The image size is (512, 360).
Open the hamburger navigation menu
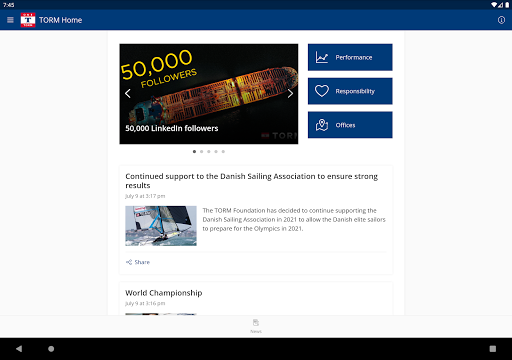tap(10, 20)
